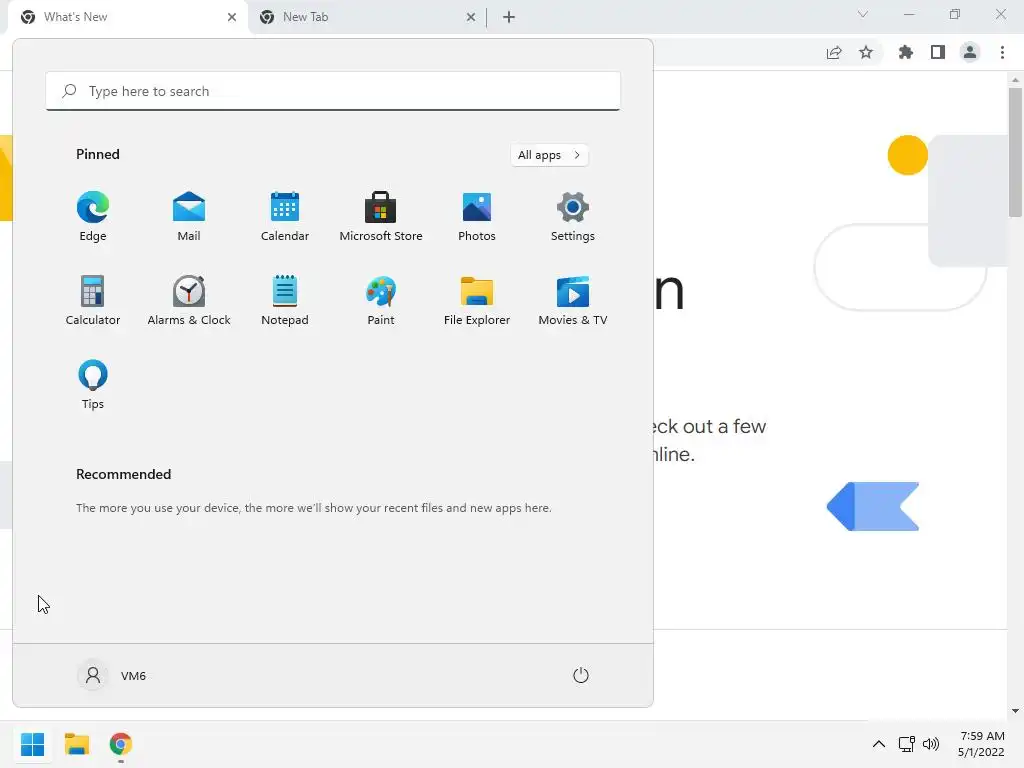Open the Chrome three-dot menu
The width and height of the screenshot is (1024, 768).
pos(1002,52)
